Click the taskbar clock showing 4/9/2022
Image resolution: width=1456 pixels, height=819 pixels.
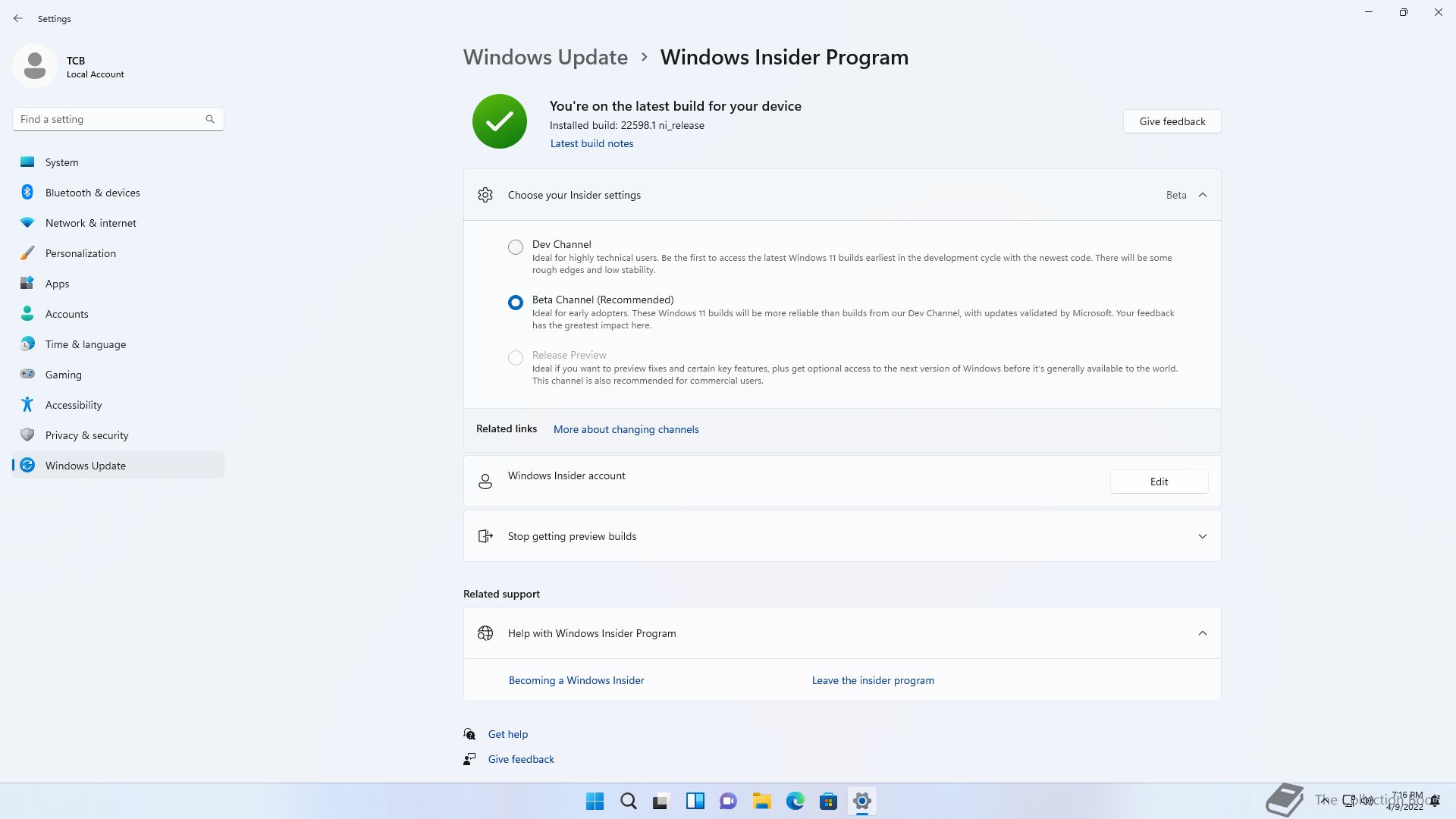tap(1406, 801)
